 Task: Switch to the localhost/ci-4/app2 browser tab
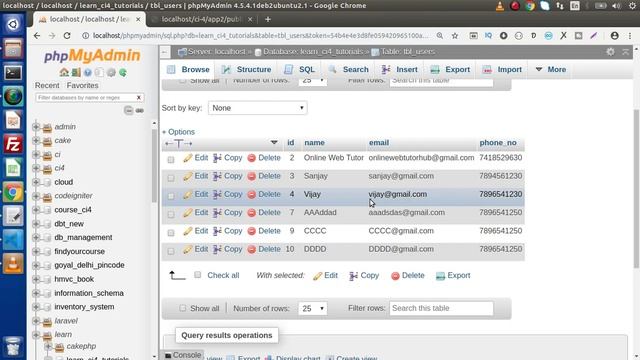click(202, 19)
